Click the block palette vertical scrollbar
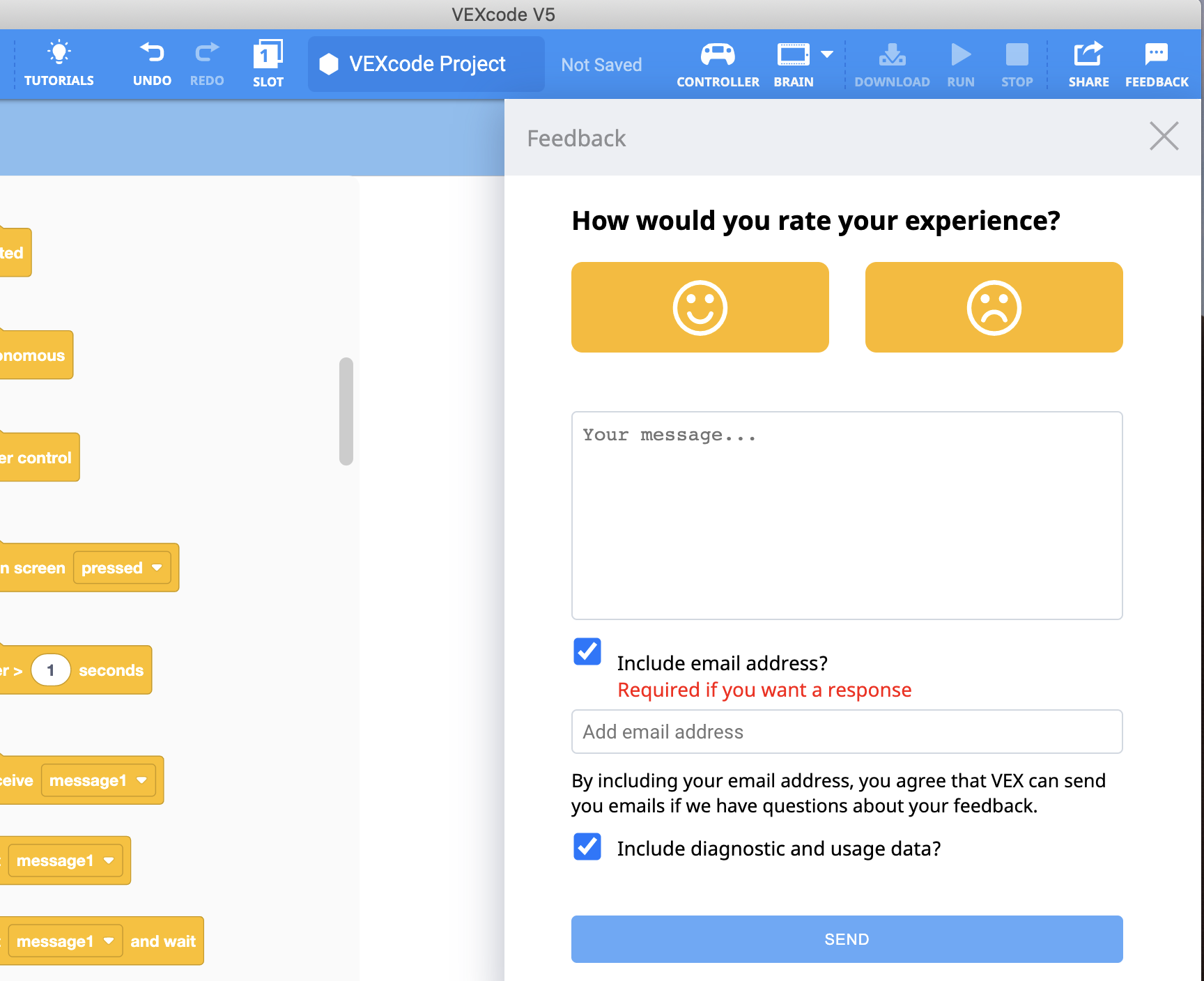Image resolution: width=1204 pixels, height=981 pixels. click(346, 411)
